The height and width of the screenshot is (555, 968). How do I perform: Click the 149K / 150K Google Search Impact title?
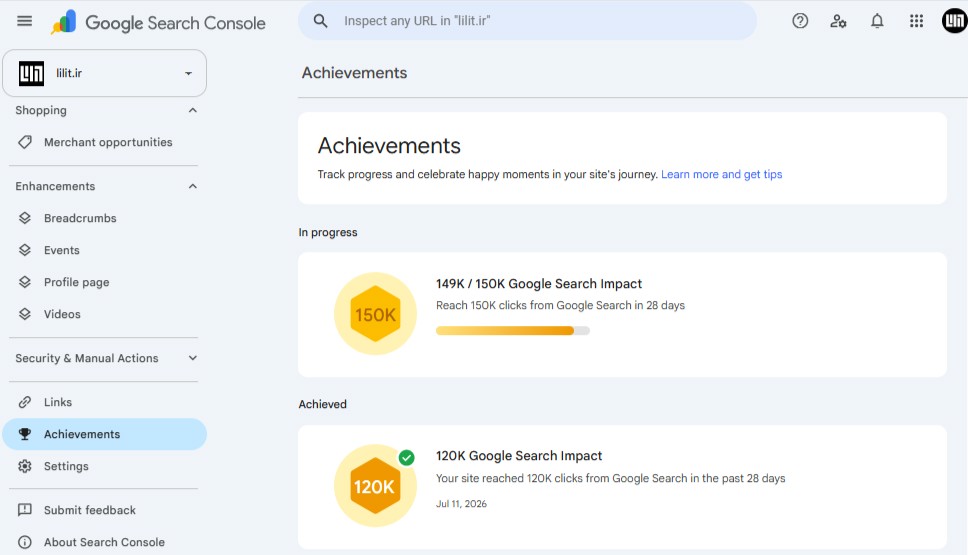coord(539,284)
